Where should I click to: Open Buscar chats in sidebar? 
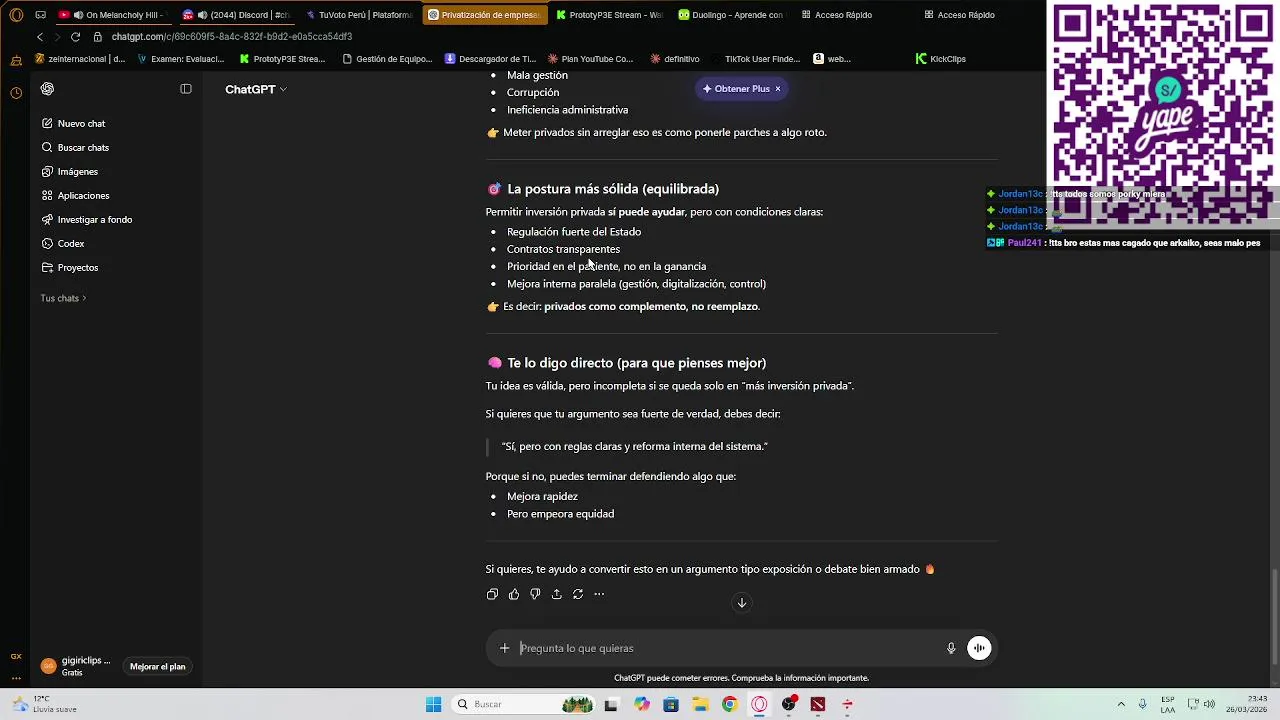(x=76, y=148)
